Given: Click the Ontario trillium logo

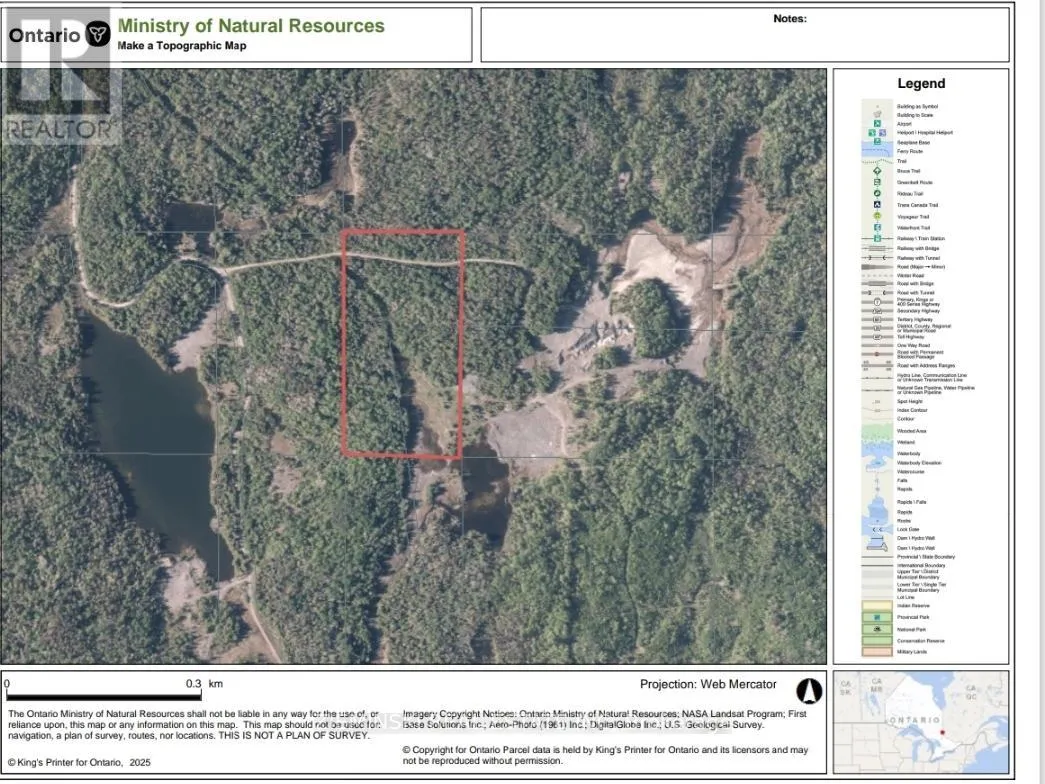Looking at the screenshot, I should point(97,35).
